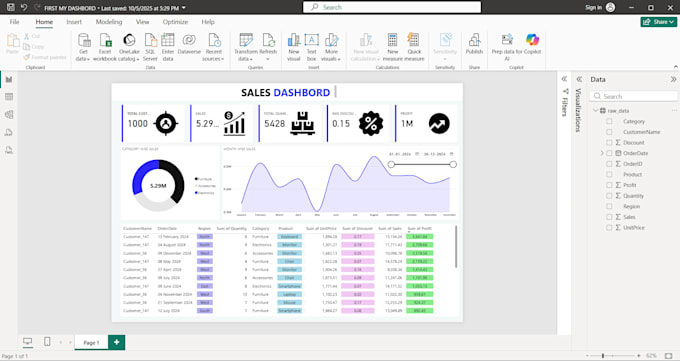
Task: Check the Discount field checkbox
Action: click(x=609, y=143)
